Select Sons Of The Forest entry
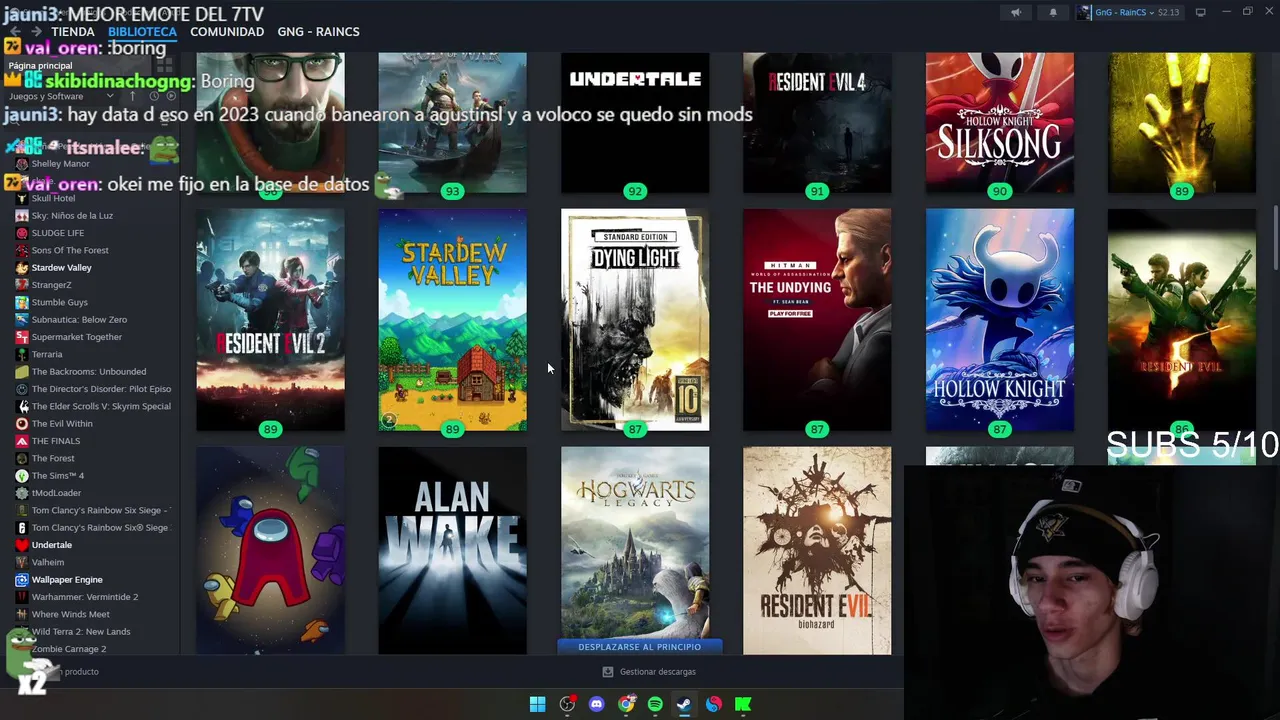 point(70,250)
